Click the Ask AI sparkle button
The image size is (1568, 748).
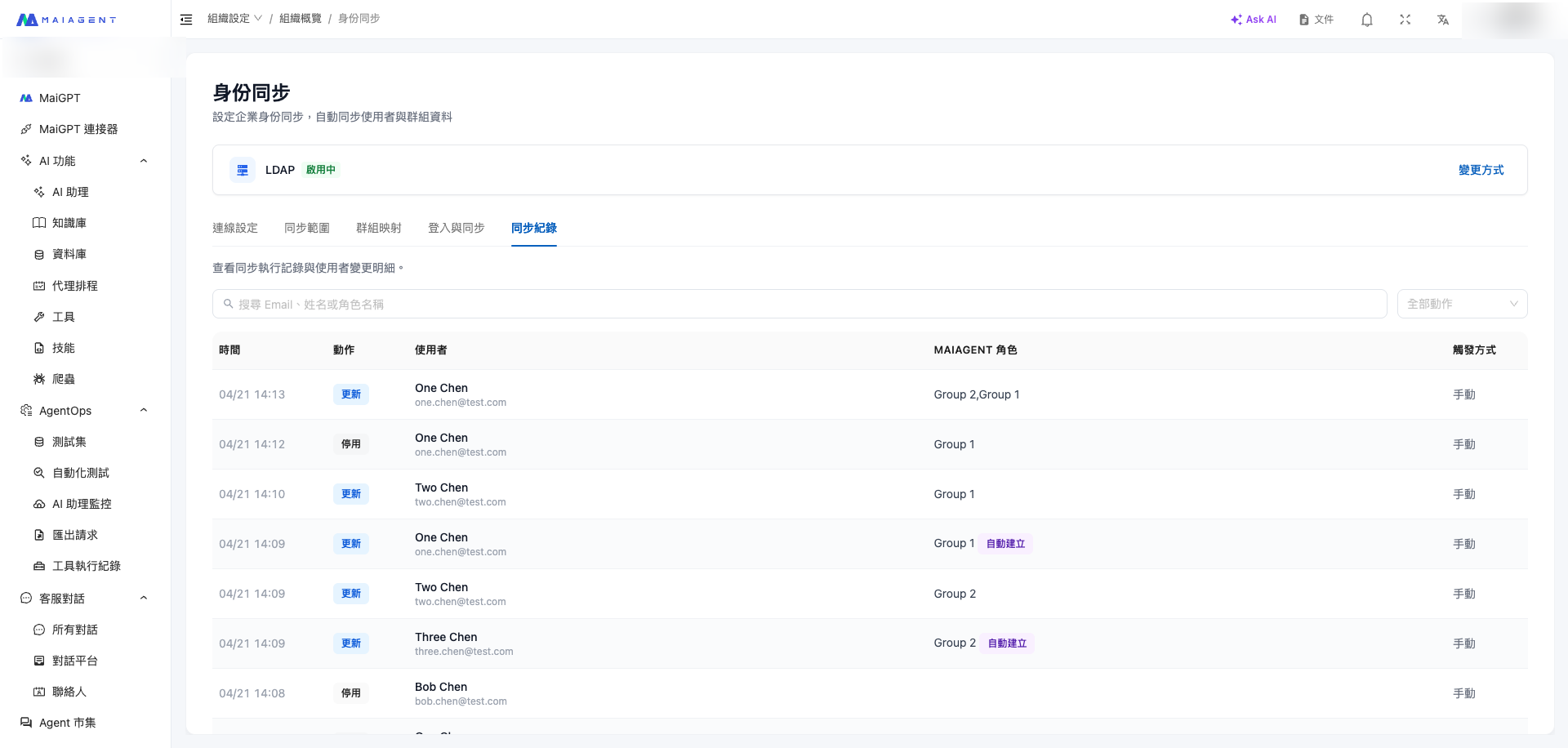[x=1253, y=20]
